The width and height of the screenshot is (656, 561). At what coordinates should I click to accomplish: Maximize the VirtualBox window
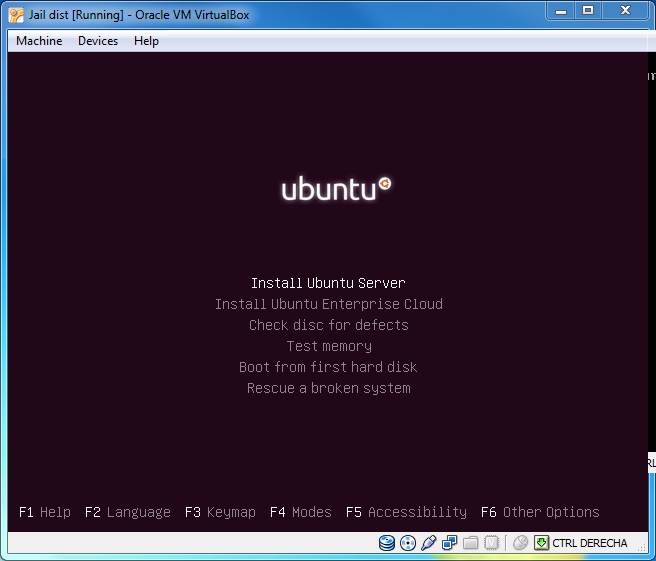[588, 11]
